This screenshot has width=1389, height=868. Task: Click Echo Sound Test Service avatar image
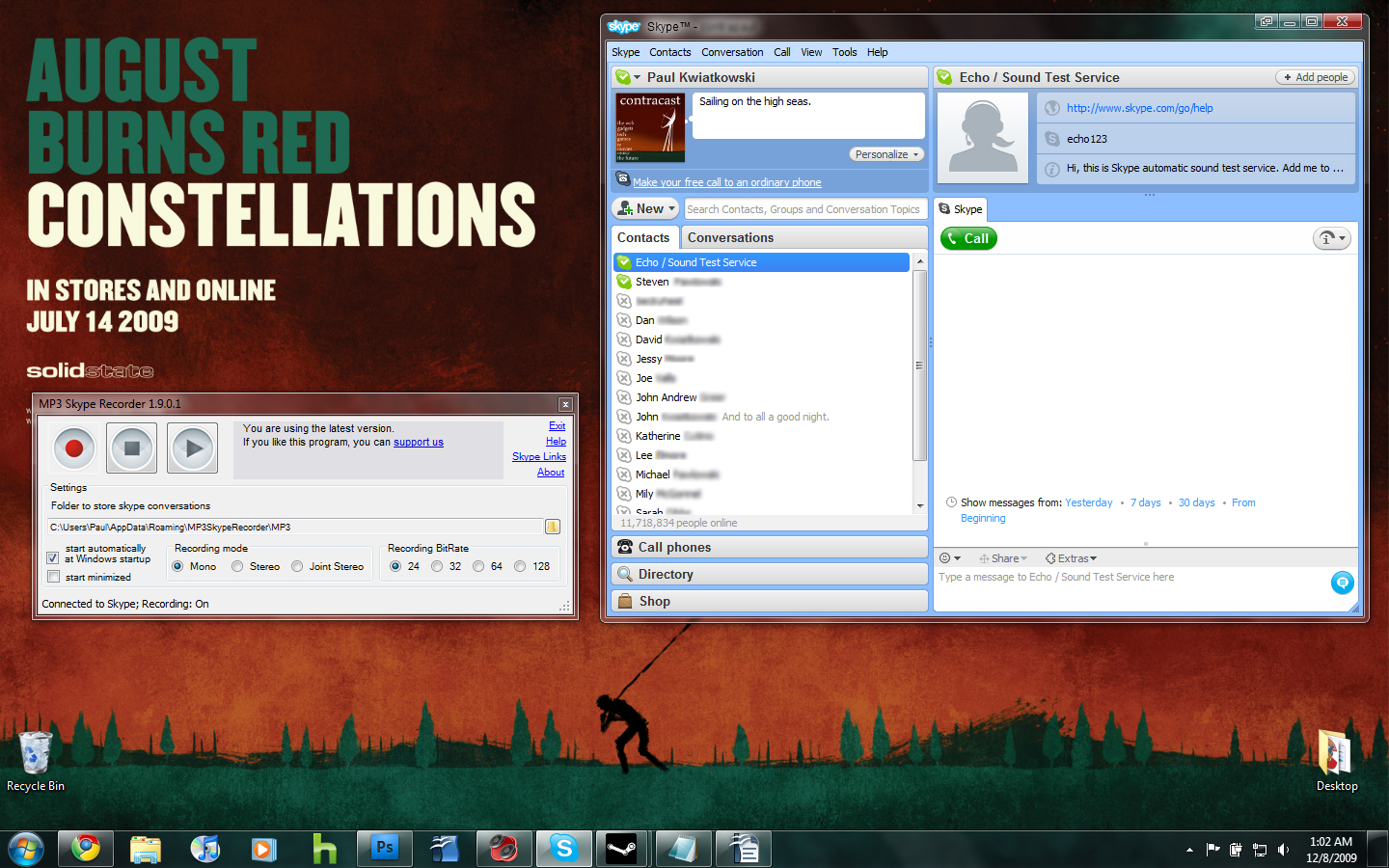pyautogui.click(x=983, y=138)
